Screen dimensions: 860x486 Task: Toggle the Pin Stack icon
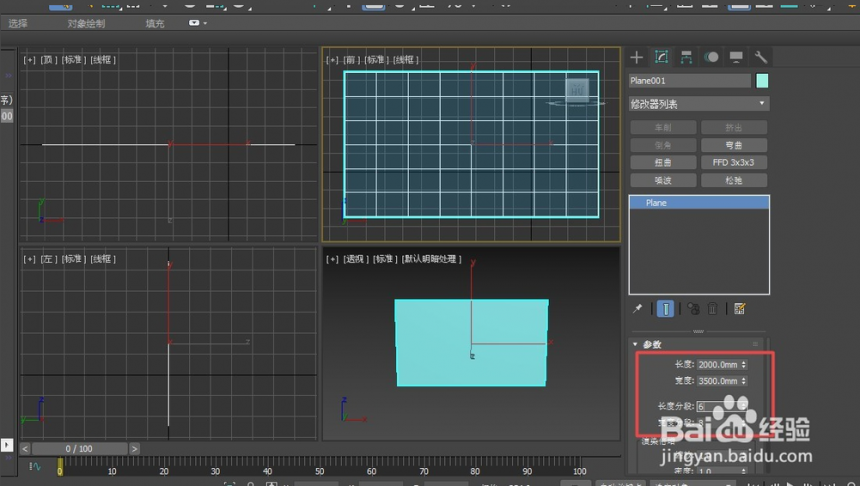(x=637, y=309)
